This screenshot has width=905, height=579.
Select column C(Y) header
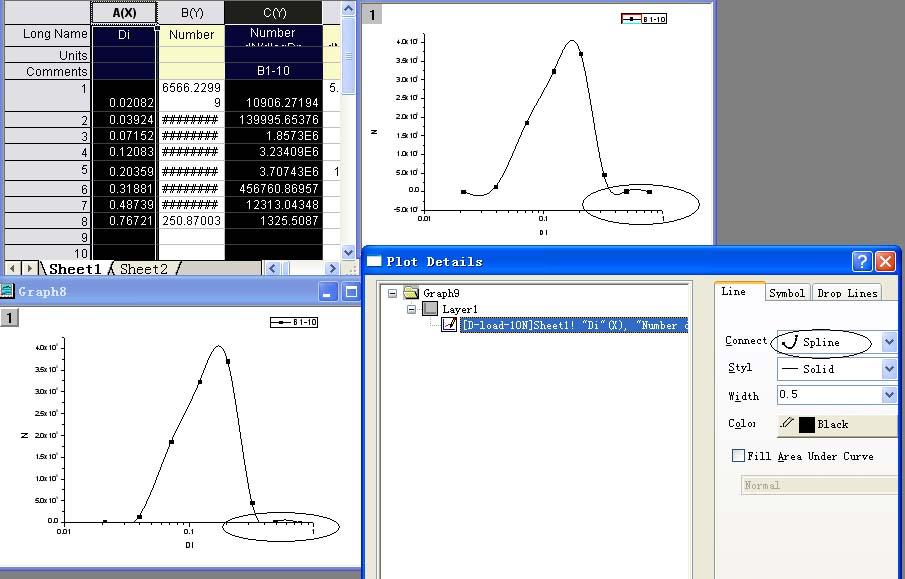[274, 12]
